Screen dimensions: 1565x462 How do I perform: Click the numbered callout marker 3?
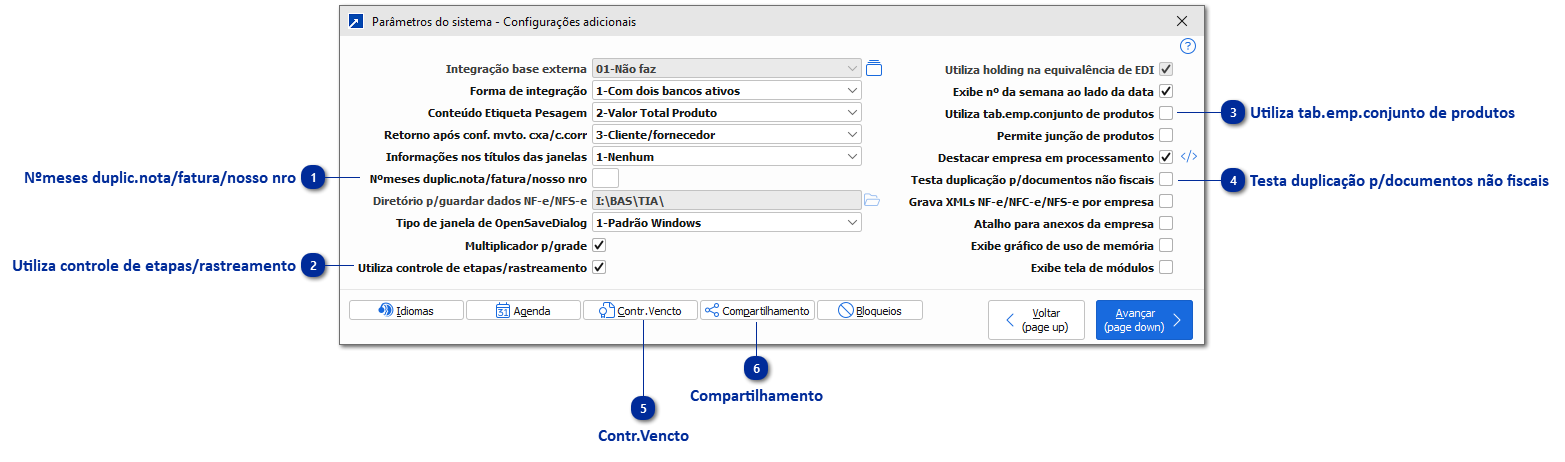pos(1233,113)
